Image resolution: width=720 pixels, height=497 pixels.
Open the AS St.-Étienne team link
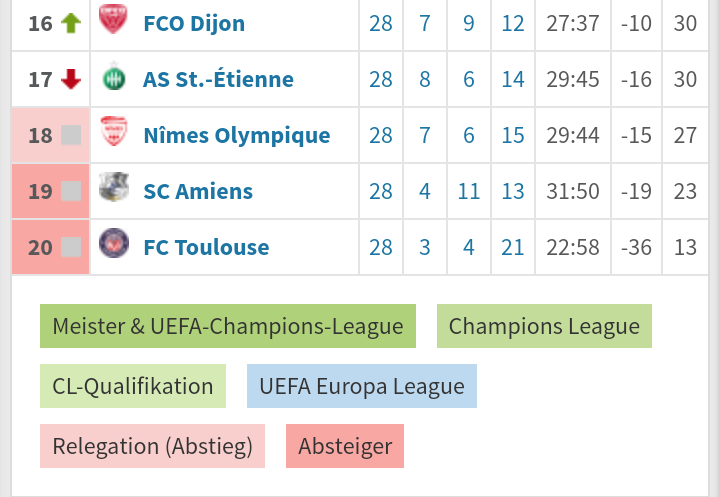tap(218, 79)
